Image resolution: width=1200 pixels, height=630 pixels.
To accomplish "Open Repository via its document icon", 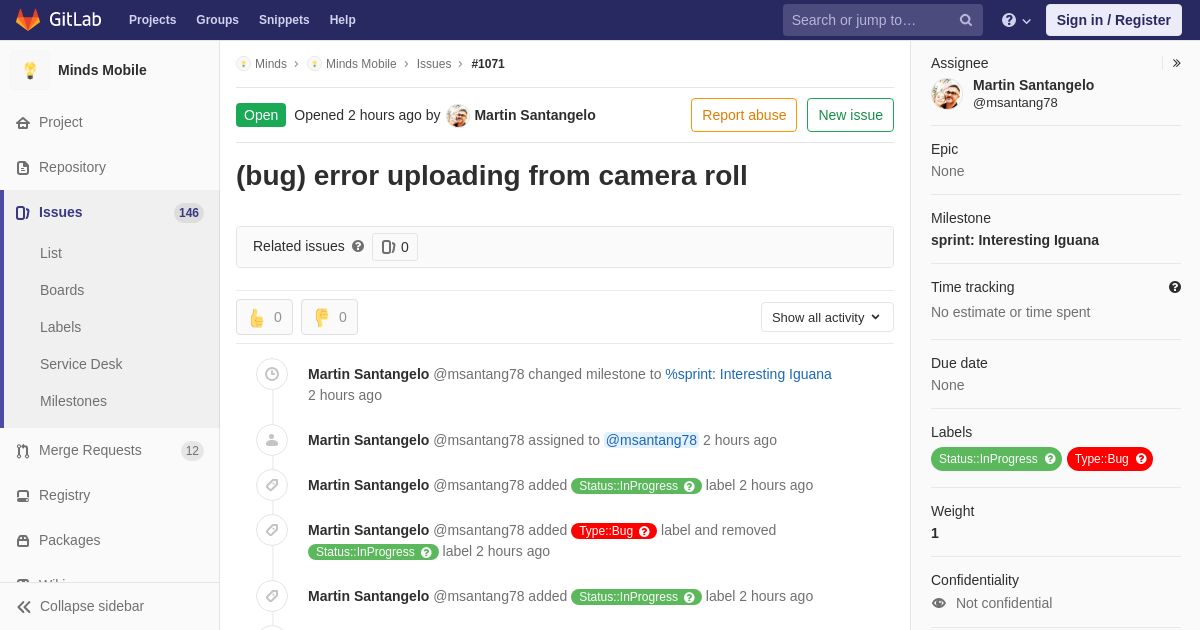I will (x=23, y=168).
